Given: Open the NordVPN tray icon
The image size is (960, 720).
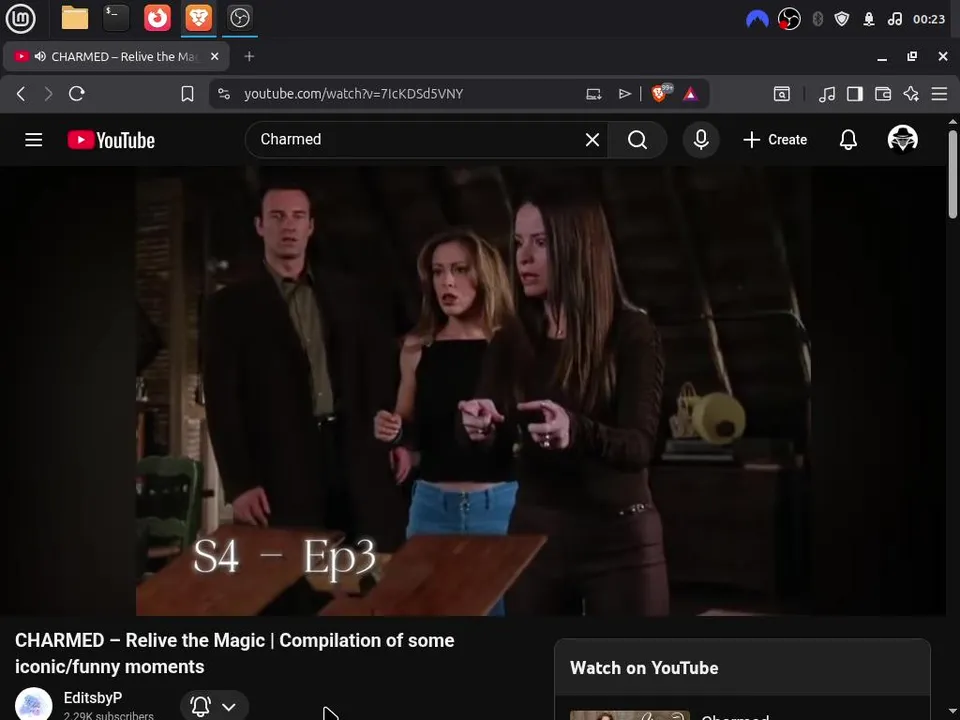Looking at the screenshot, I should 757,20.
